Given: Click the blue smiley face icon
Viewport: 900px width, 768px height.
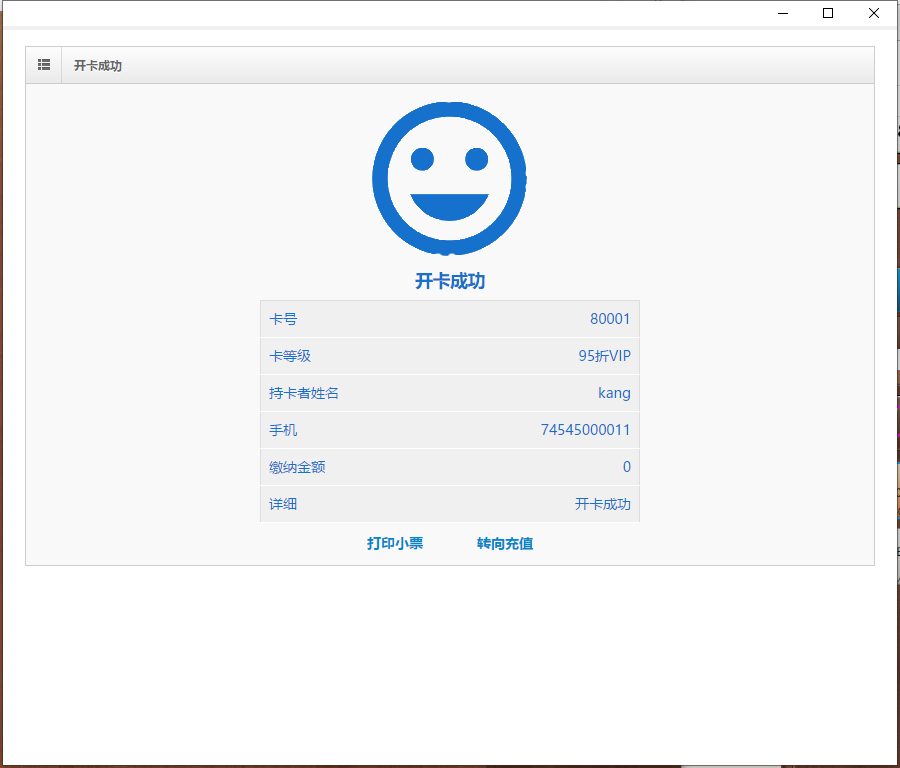Looking at the screenshot, I should (x=449, y=179).
